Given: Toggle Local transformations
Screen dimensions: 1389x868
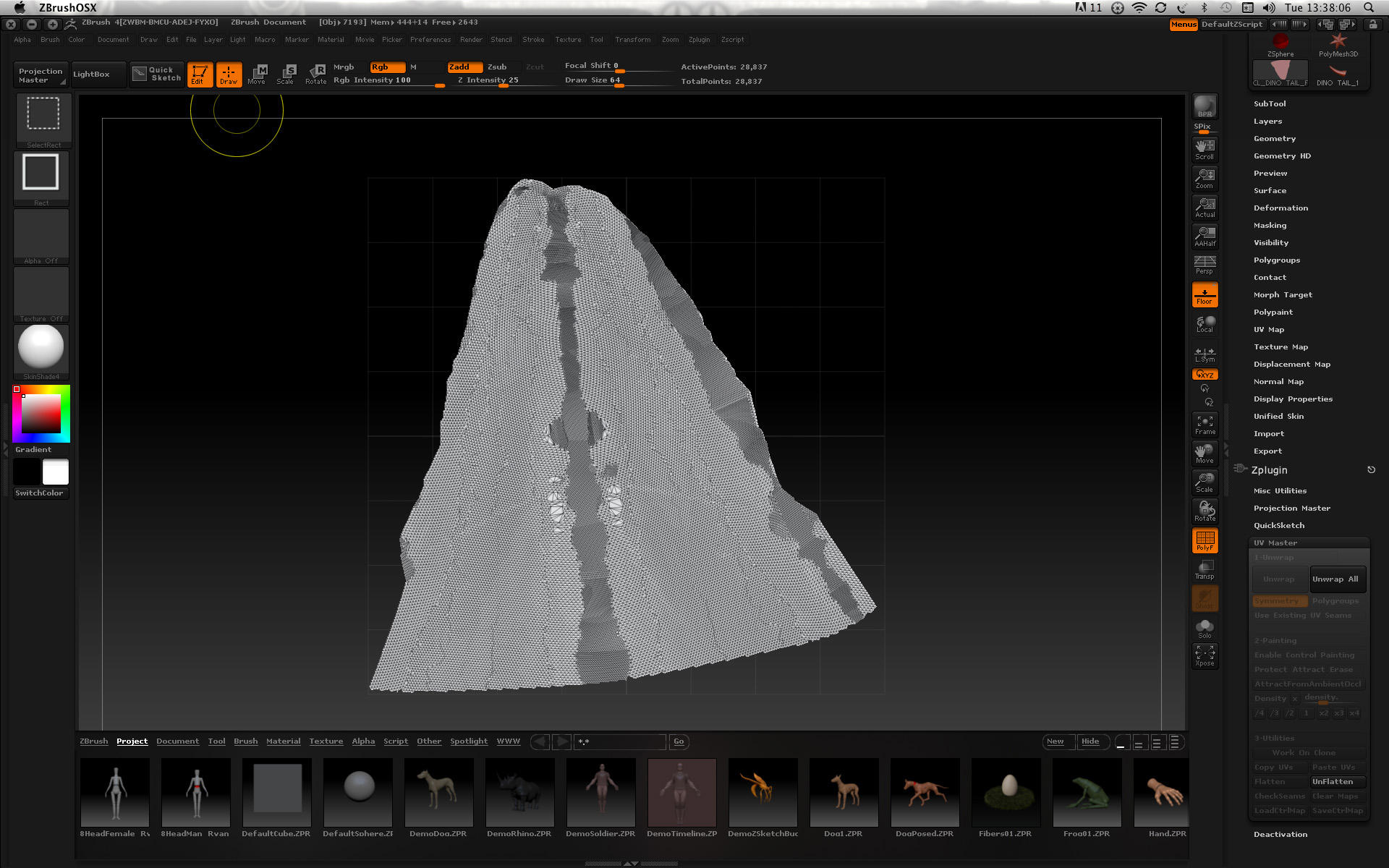Looking at the screenshot, I should coord(1205,324).
